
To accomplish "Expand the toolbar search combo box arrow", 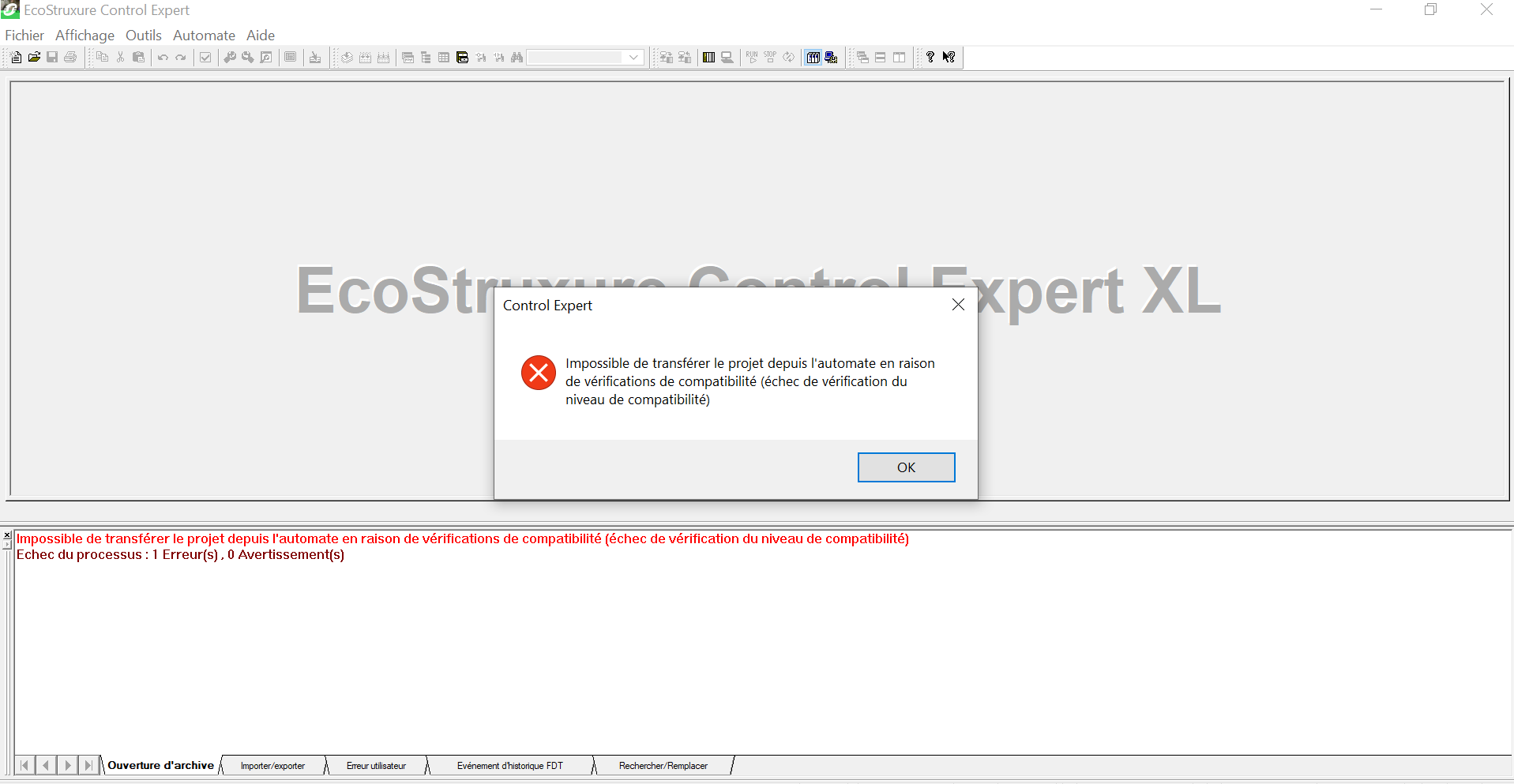I will click(x=633, y=57).
